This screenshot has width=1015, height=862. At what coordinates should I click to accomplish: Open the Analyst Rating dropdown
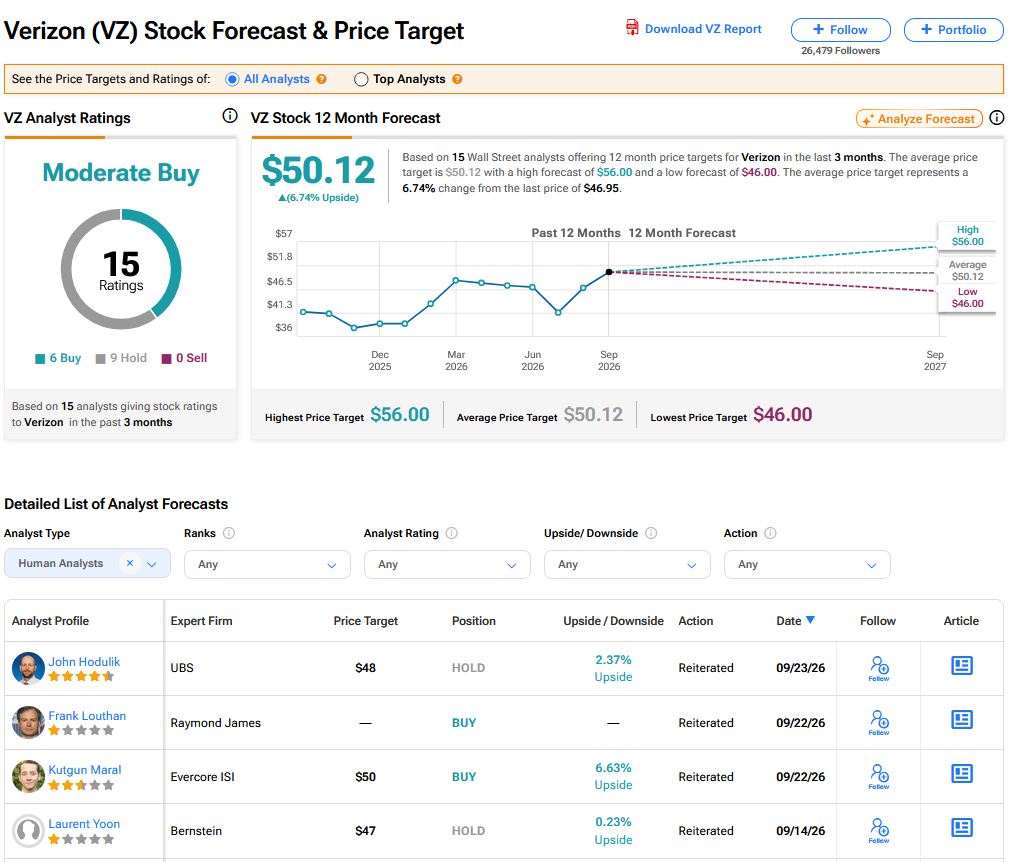[x=447, y=564]
